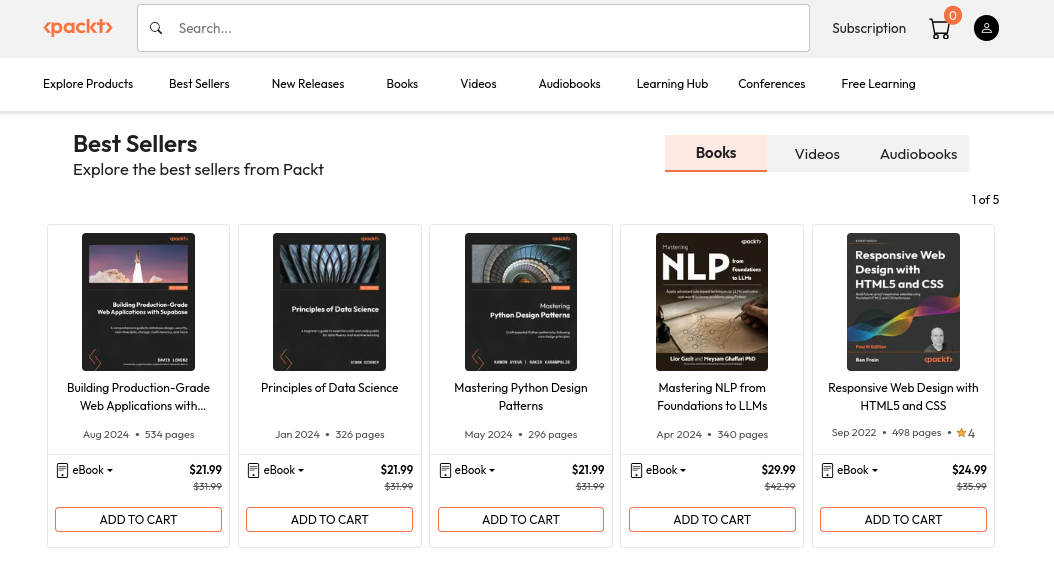Click strikethrough $42.99 original price

780,487
